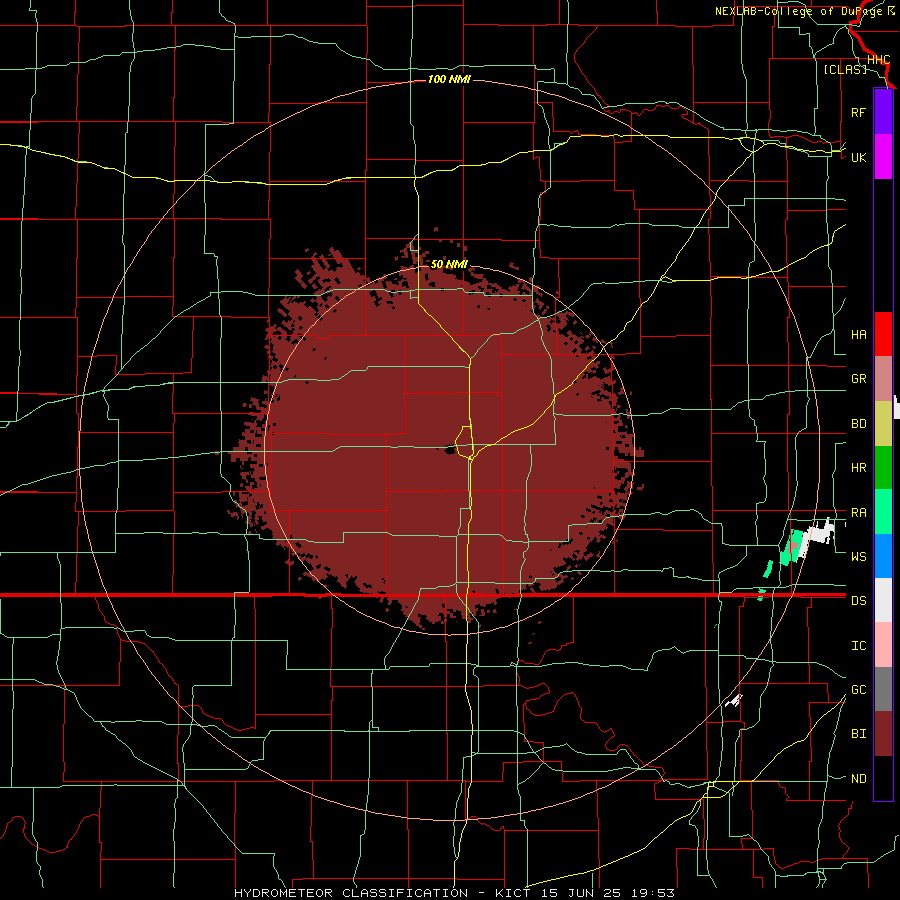Screen dimensions: 900x900
Task: Click the HYDROMETEOR CLASSIFICATION title text
Action: [351, 893]
